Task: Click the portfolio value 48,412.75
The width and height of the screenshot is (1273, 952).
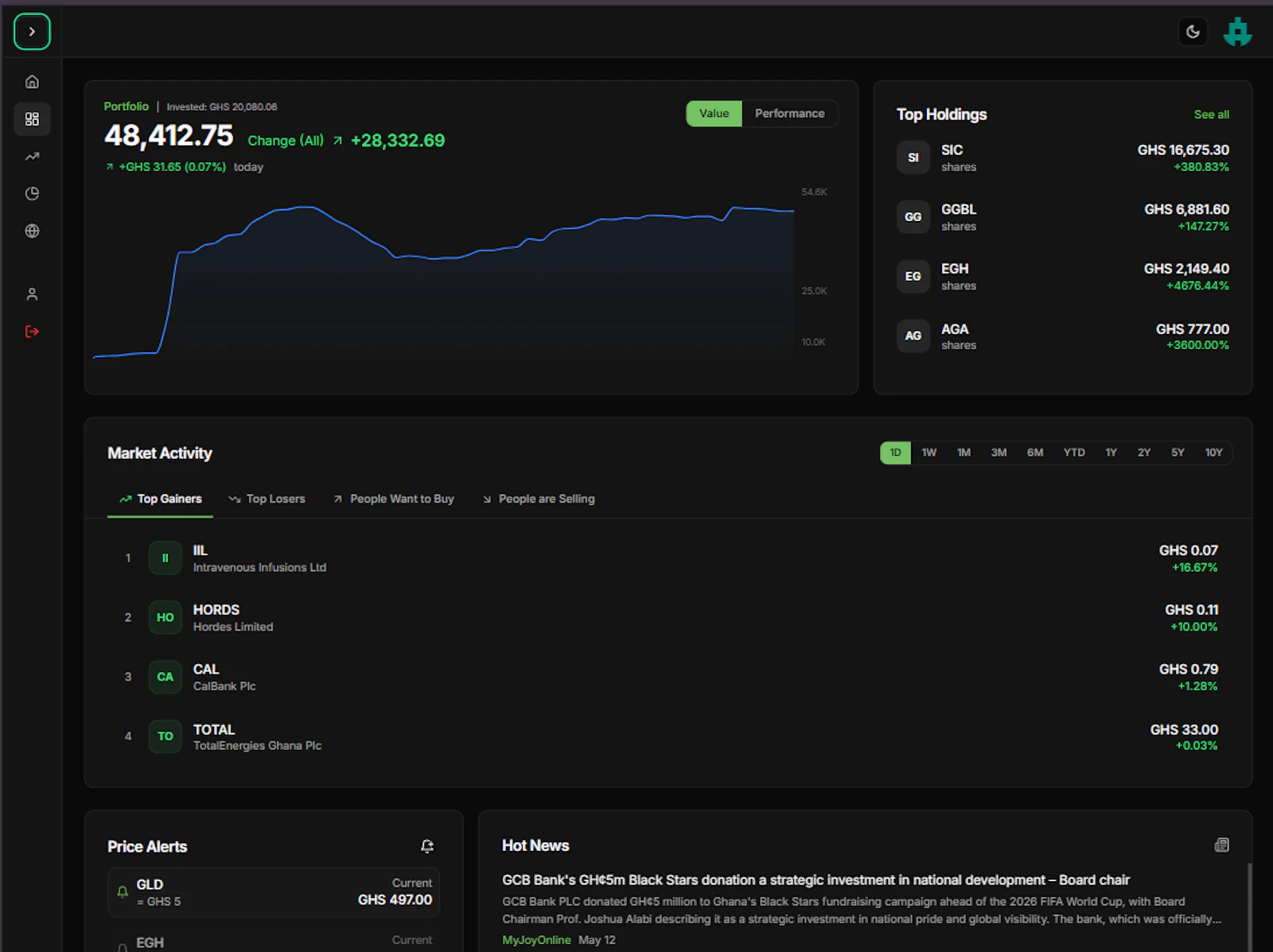Action: 169,136
